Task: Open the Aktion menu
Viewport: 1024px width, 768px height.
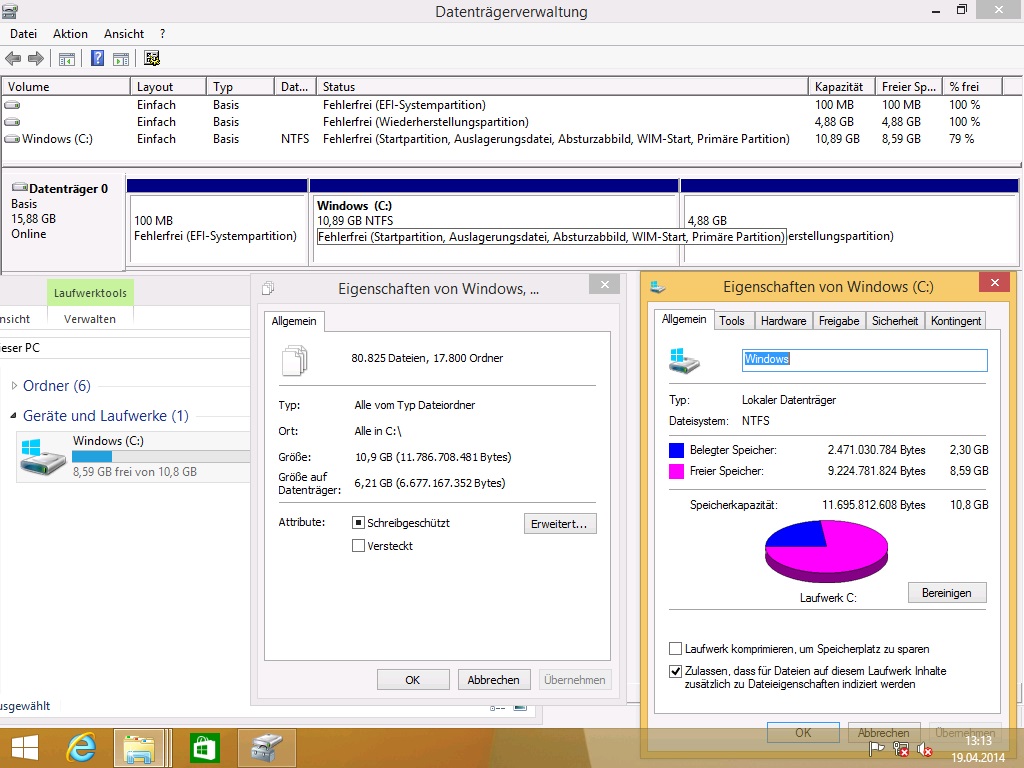Action: click(71, 34)
